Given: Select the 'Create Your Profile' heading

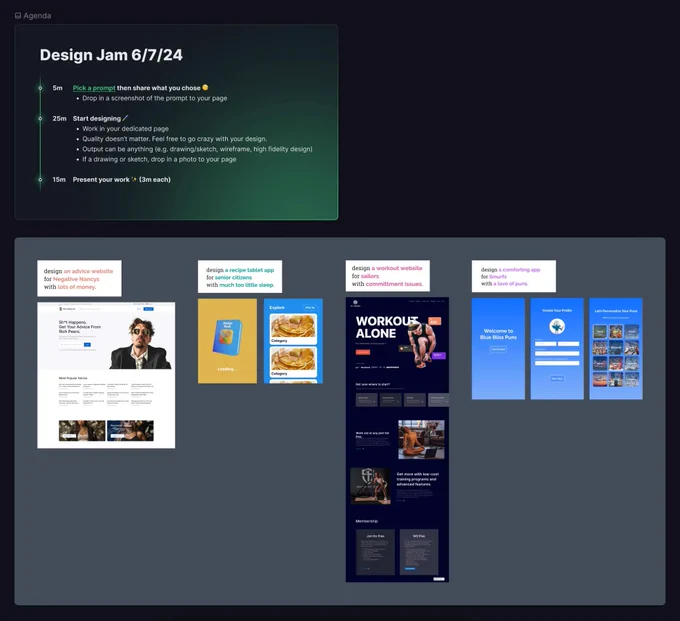Looking at the screenshot, I should (x=557, y=310).
